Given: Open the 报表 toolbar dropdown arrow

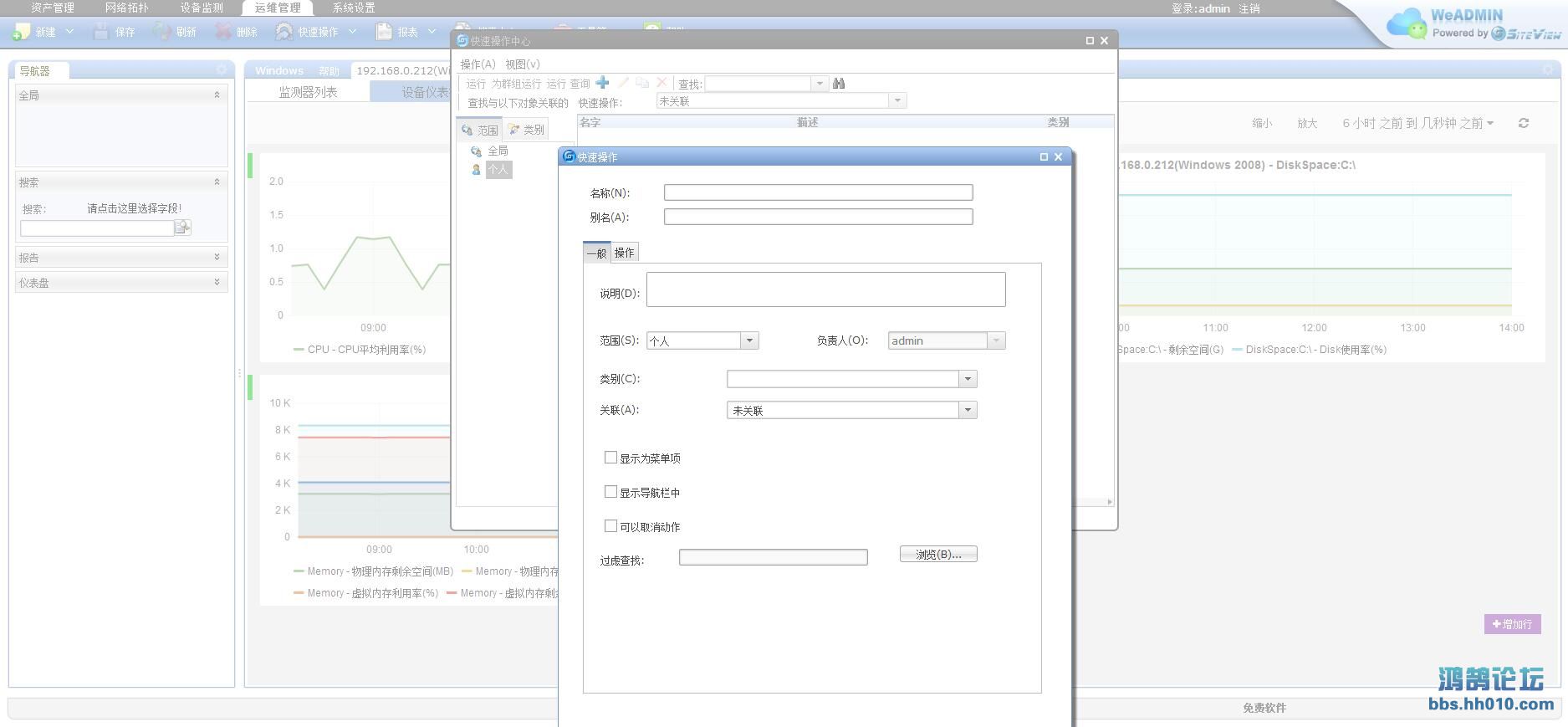Looking at the screenshot, I should [432, 32].
